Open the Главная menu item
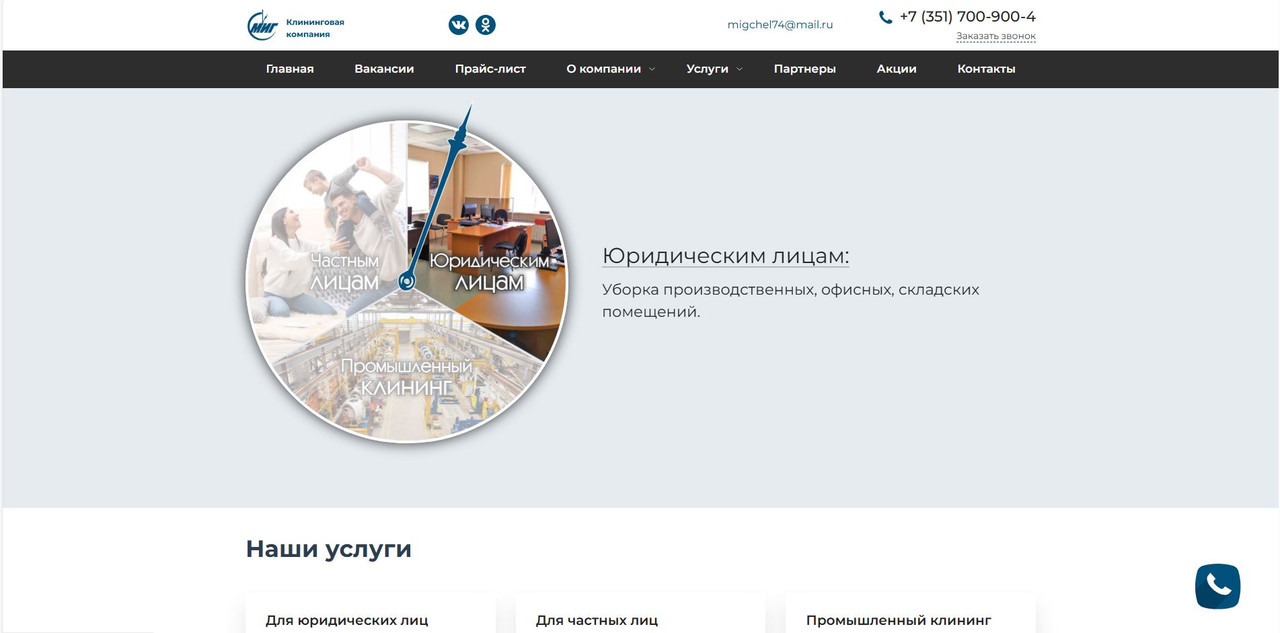Screen dimensions: 1280x633 coord(290,69)
